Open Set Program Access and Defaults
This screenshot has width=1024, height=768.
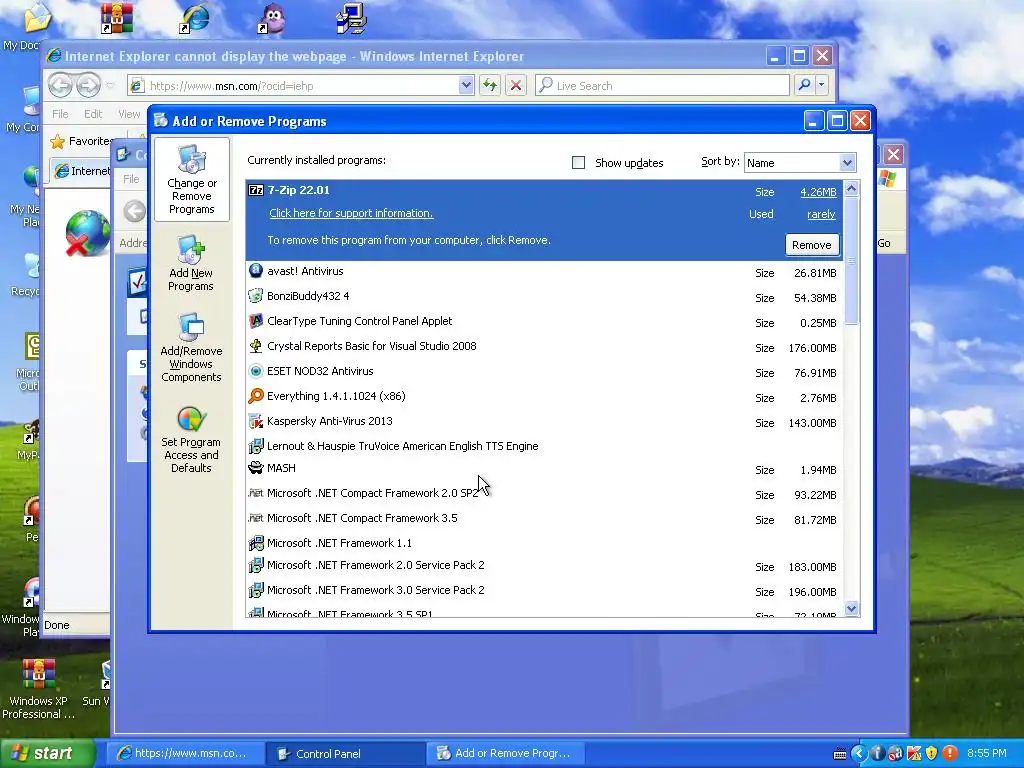coord(191,439)
